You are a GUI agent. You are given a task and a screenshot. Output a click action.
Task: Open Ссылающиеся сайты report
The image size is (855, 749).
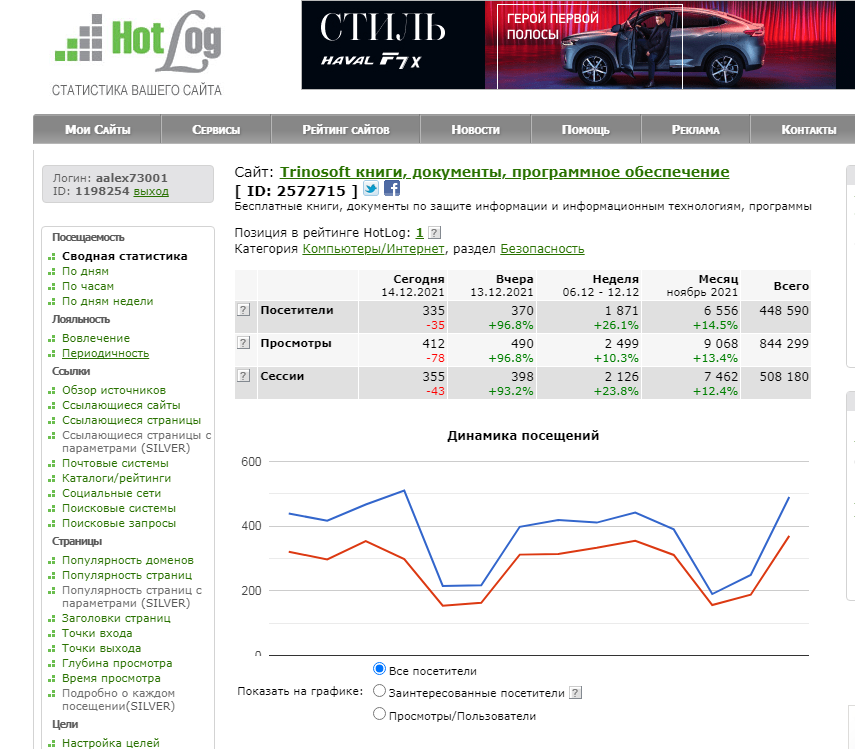click(x=121, y=405)
